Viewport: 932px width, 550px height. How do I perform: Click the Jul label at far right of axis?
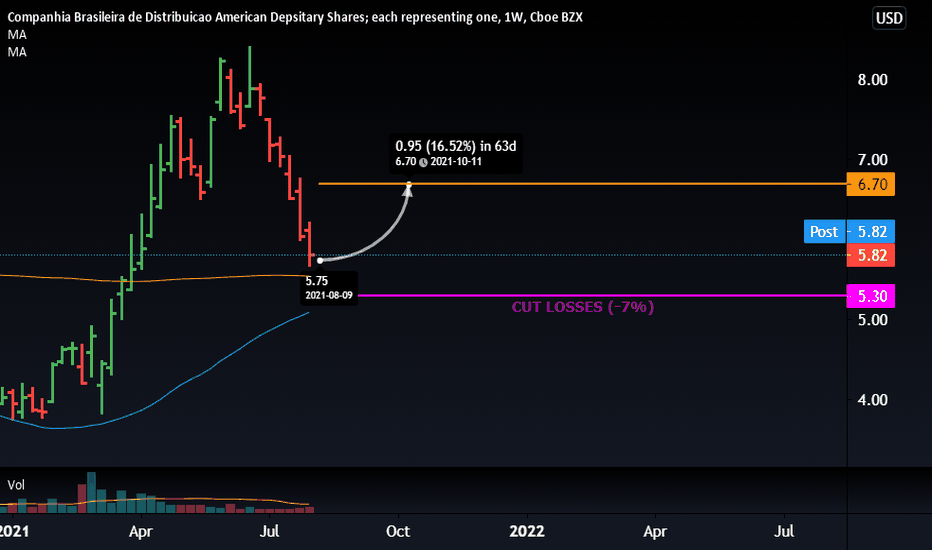coord(784,531)
